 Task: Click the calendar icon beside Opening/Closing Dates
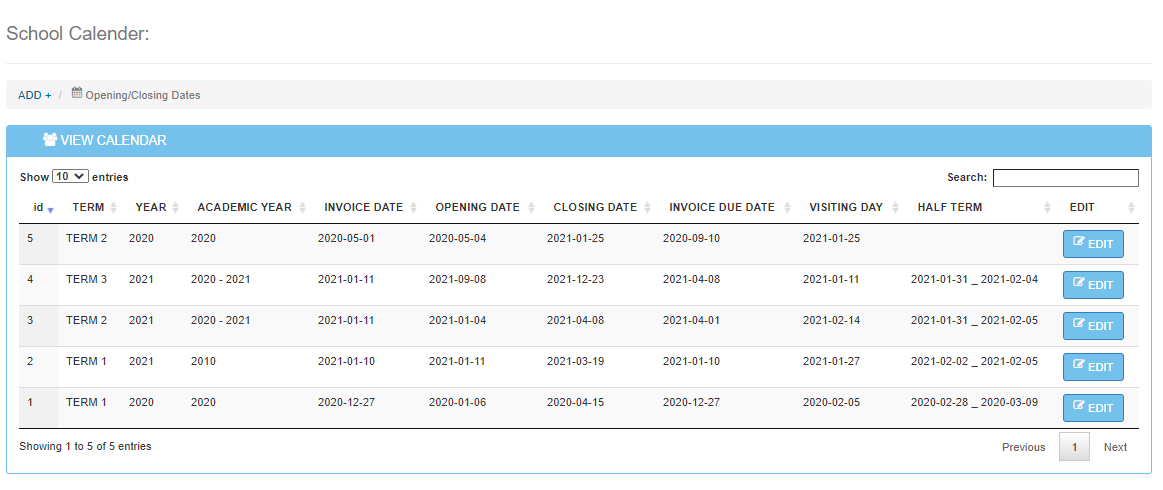77,94
